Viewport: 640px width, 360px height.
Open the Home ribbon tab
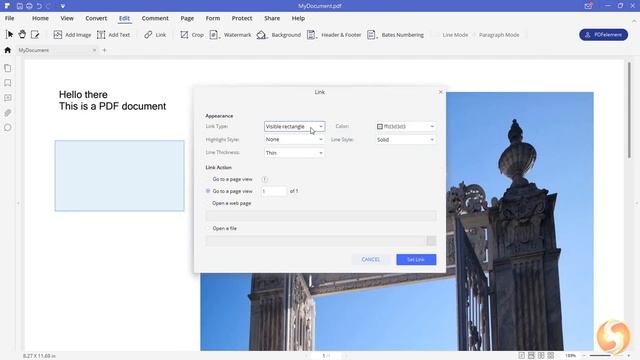[x=40, y=18]
